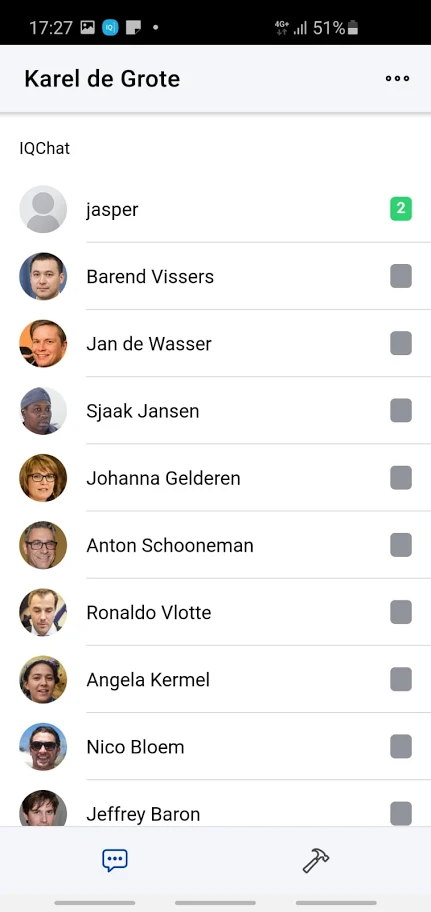Tap the gray status square for Barend Vissers
The height and width of the screenshot is (912, 431).
click(x=401, y=276)
